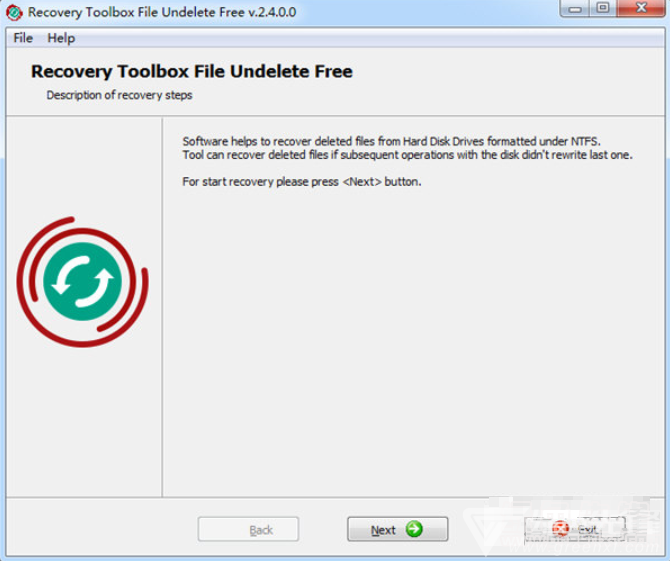Click the Exit button label

point(587,529)
